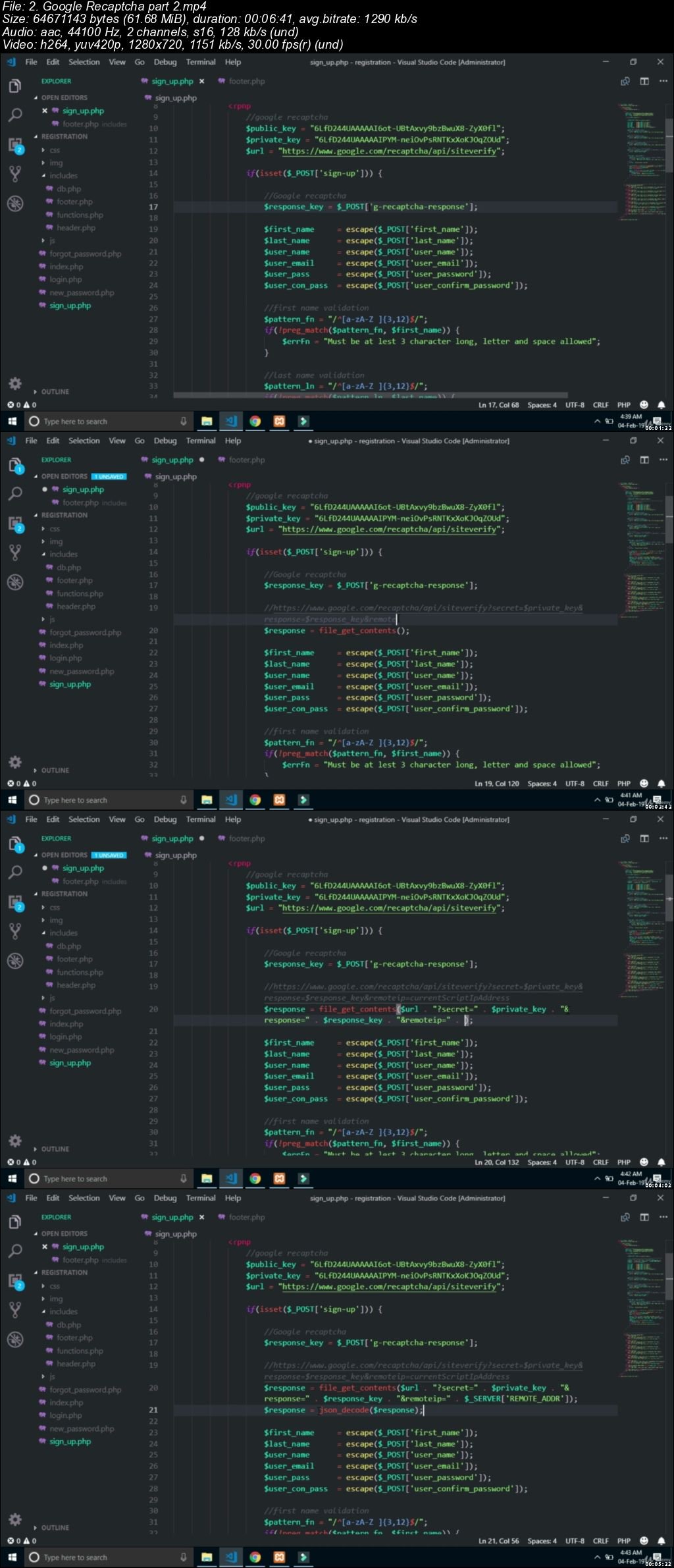
Task: Launch Chrome from the Windows taskbar
Action: (255, 421)
